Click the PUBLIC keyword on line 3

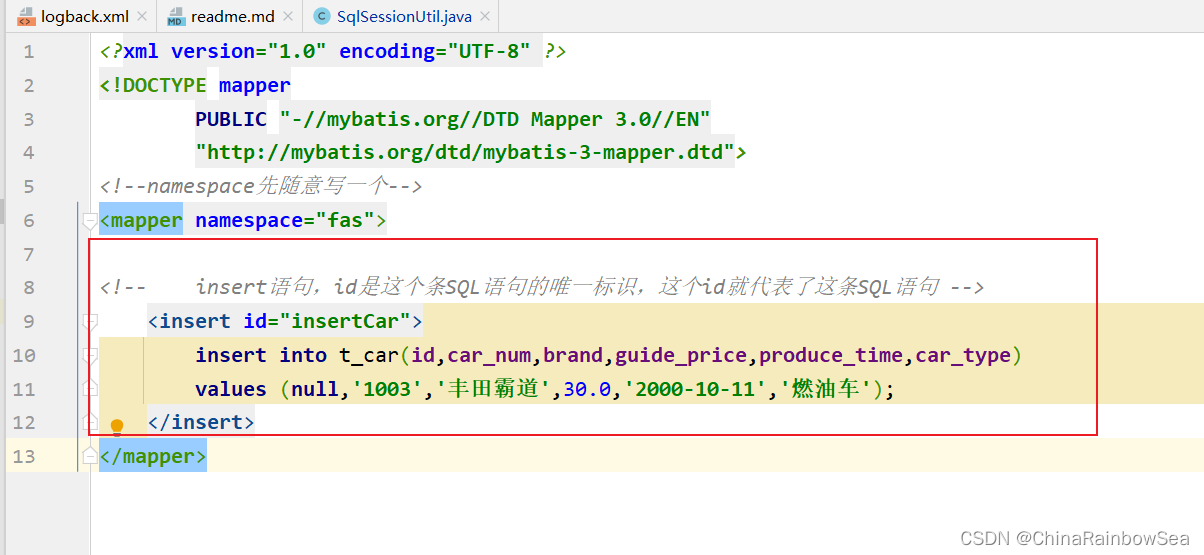pos(231,119)
